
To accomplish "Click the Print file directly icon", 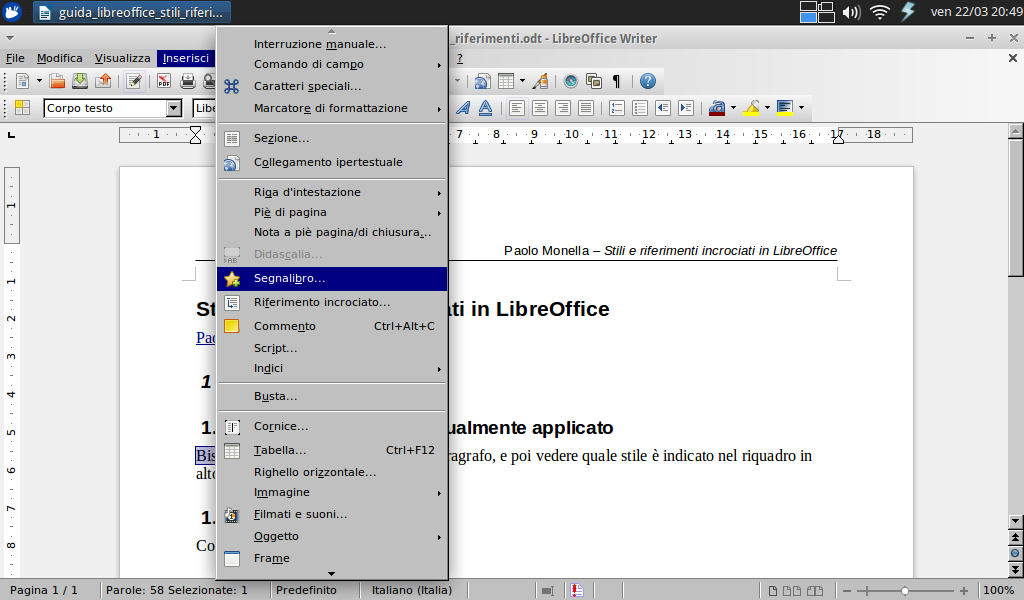I will pos(187,81).
